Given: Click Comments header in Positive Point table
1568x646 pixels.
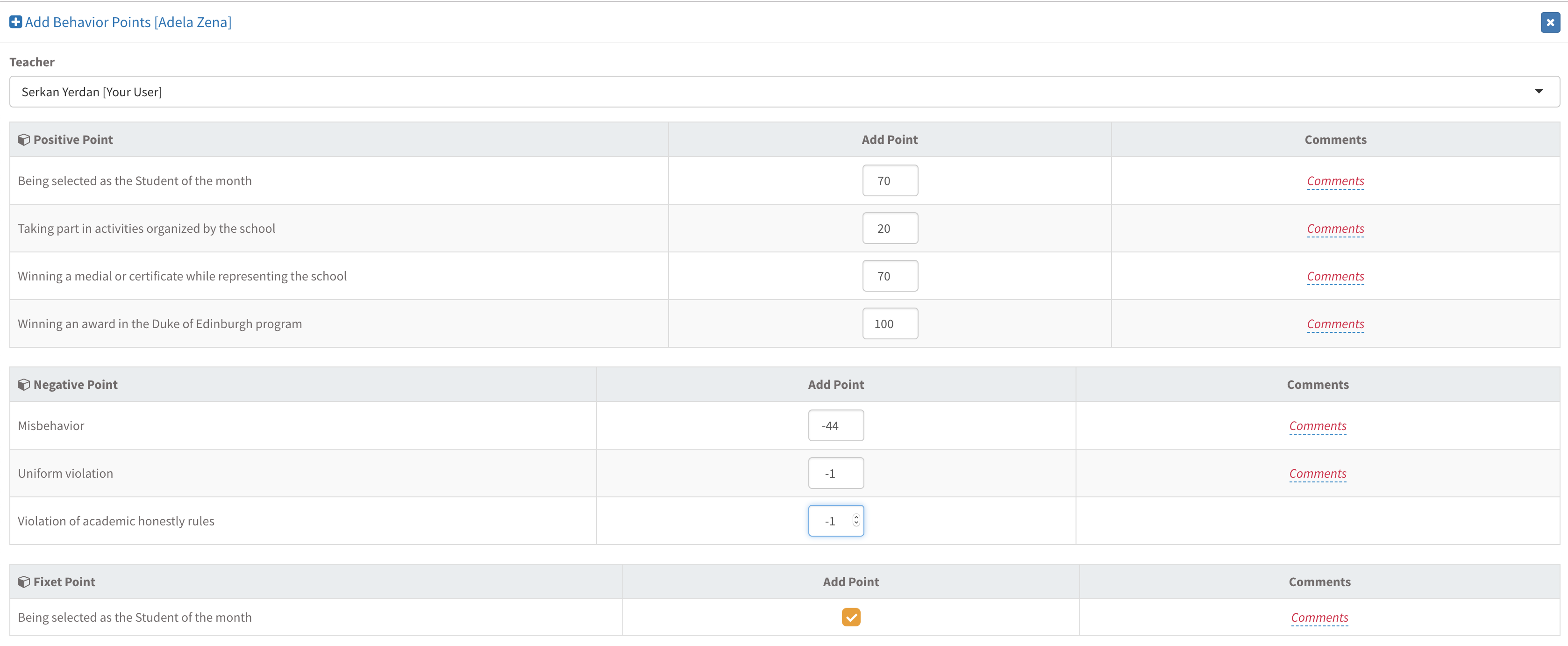Looking at the screenshot, I should (1335, 140).
